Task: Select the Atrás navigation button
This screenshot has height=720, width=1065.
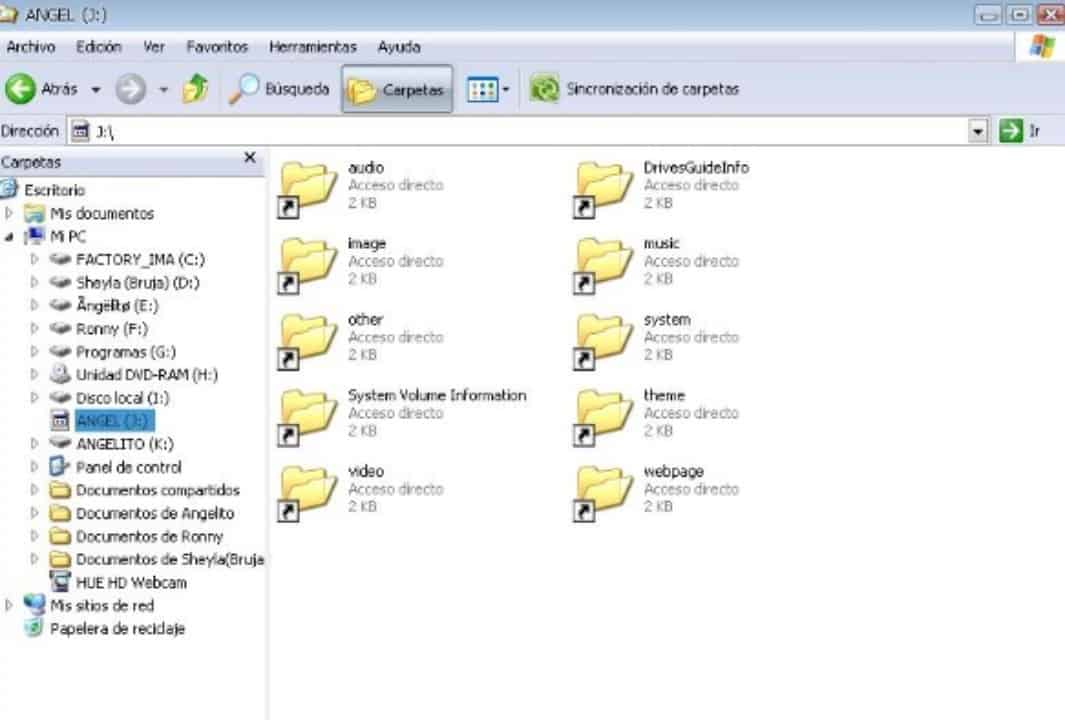Action: pyautogui.click(x=40, y=88)
